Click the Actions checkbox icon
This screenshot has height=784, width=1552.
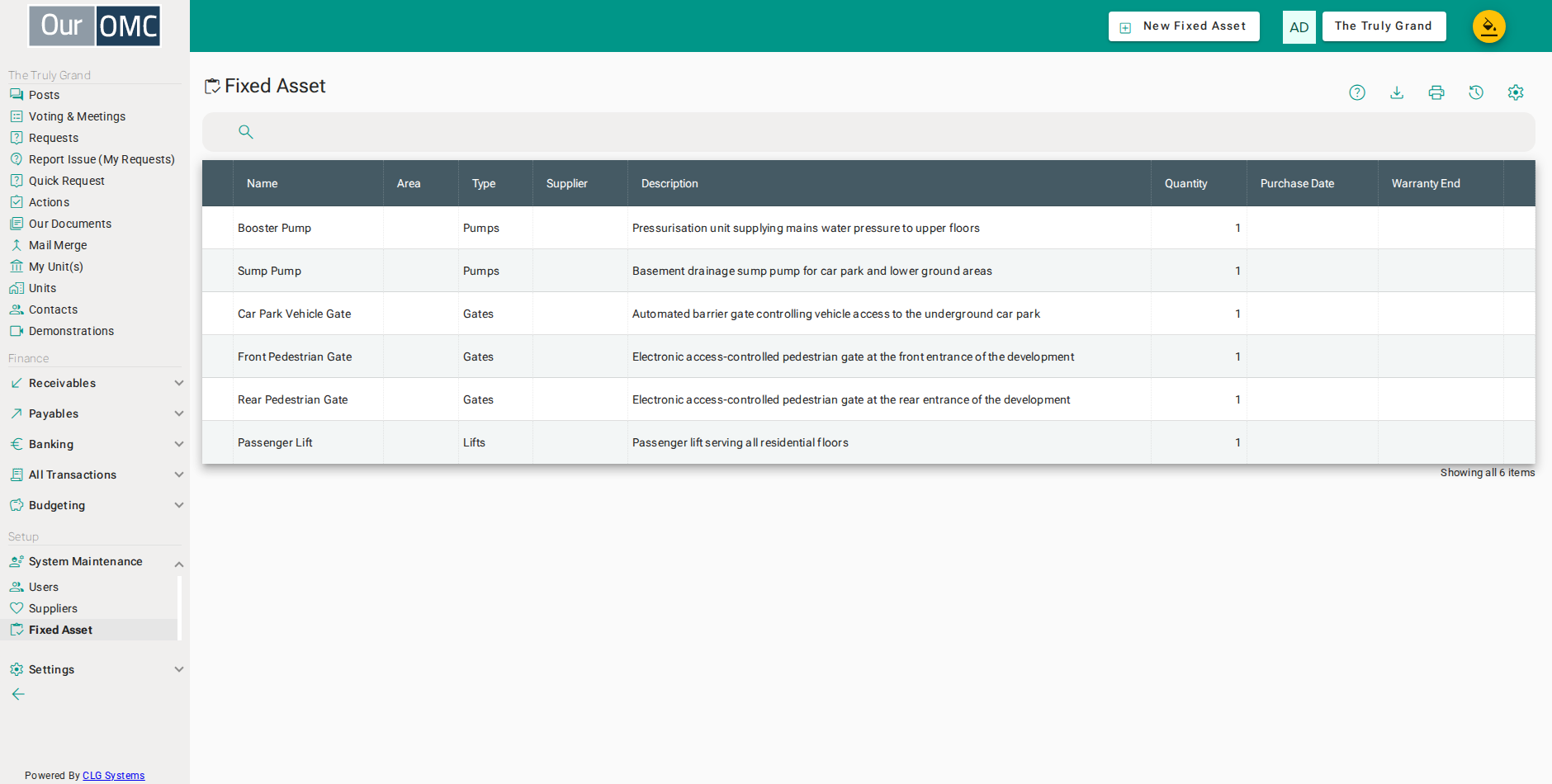click(17, 202)
